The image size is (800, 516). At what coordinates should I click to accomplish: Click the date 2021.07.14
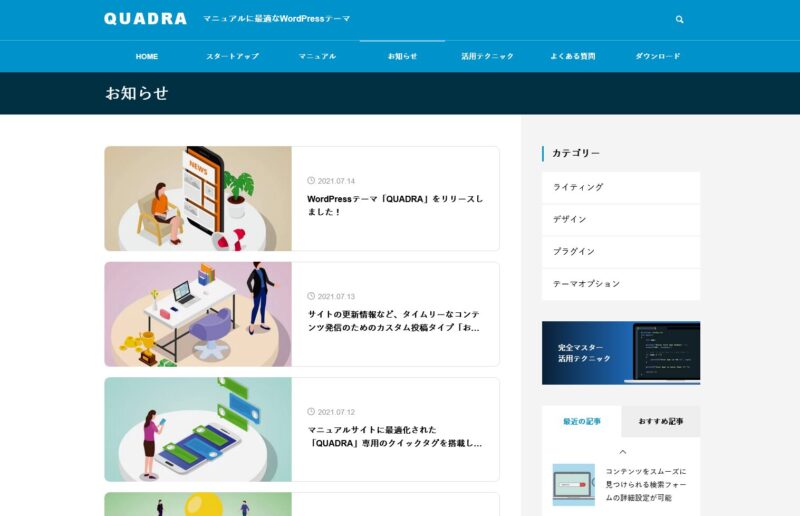pos(336,181)
